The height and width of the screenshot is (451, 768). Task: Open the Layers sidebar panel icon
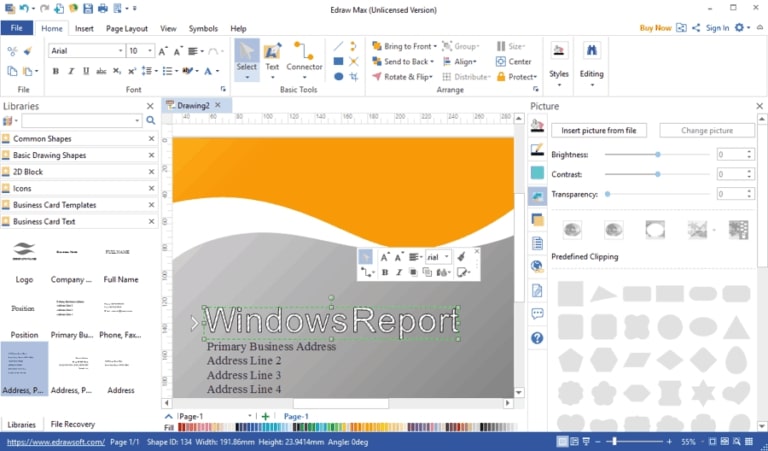click(x=537, y=220)
